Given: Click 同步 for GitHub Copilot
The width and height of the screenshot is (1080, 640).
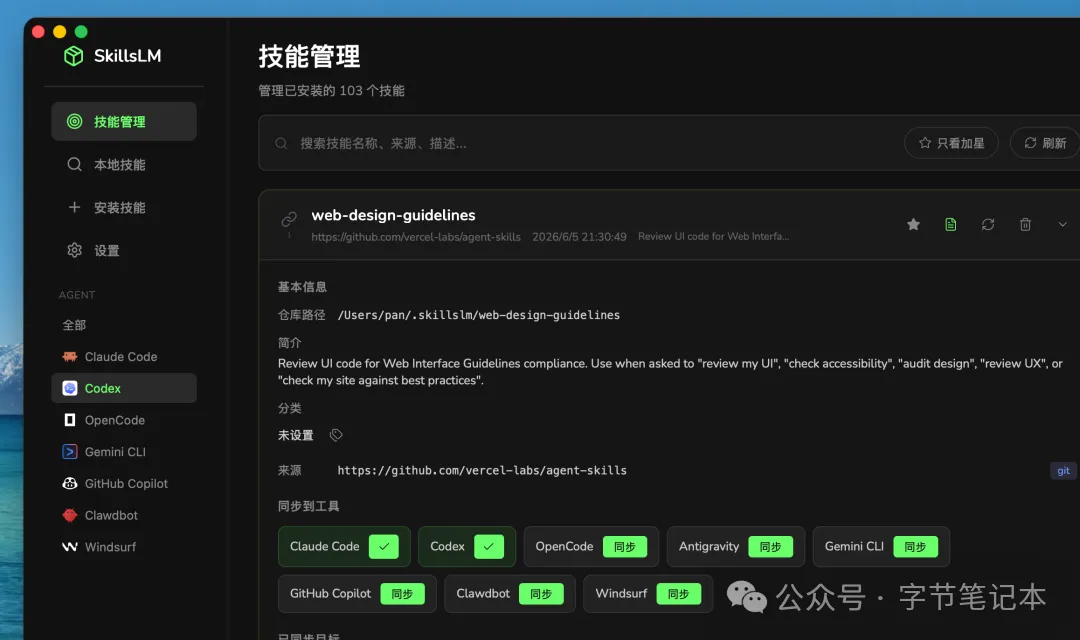Looking at the screenshot, I should (x=402, y=594).
